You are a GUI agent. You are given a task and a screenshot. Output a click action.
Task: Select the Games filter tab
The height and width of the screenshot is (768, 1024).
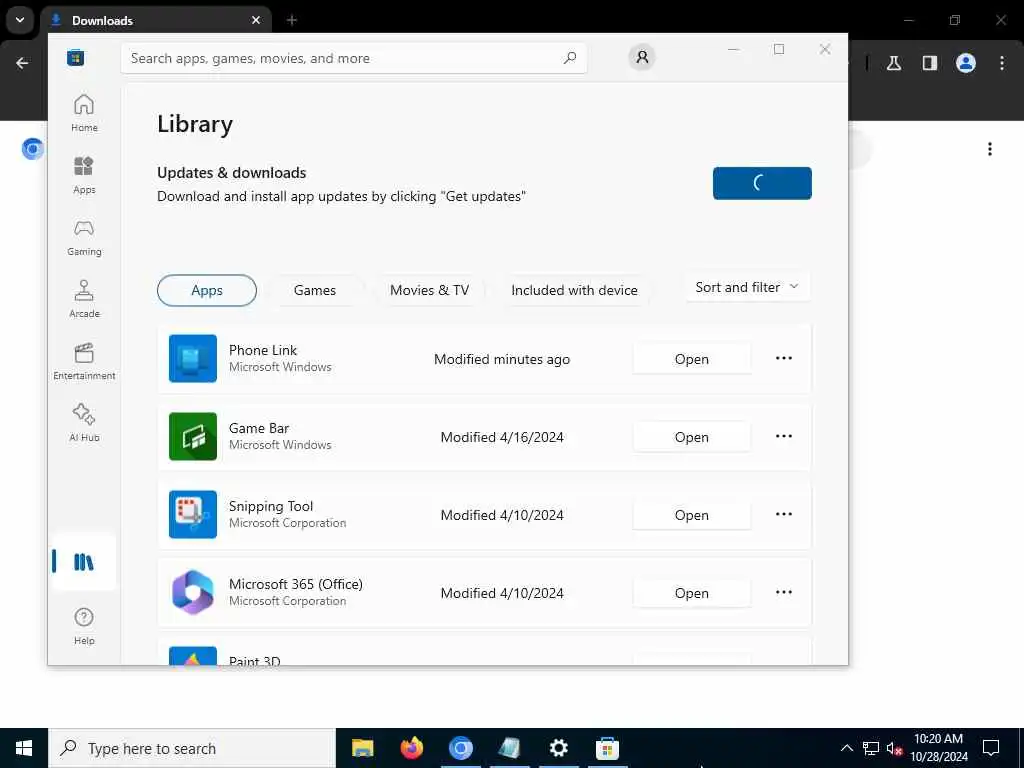tap(315, 290)
